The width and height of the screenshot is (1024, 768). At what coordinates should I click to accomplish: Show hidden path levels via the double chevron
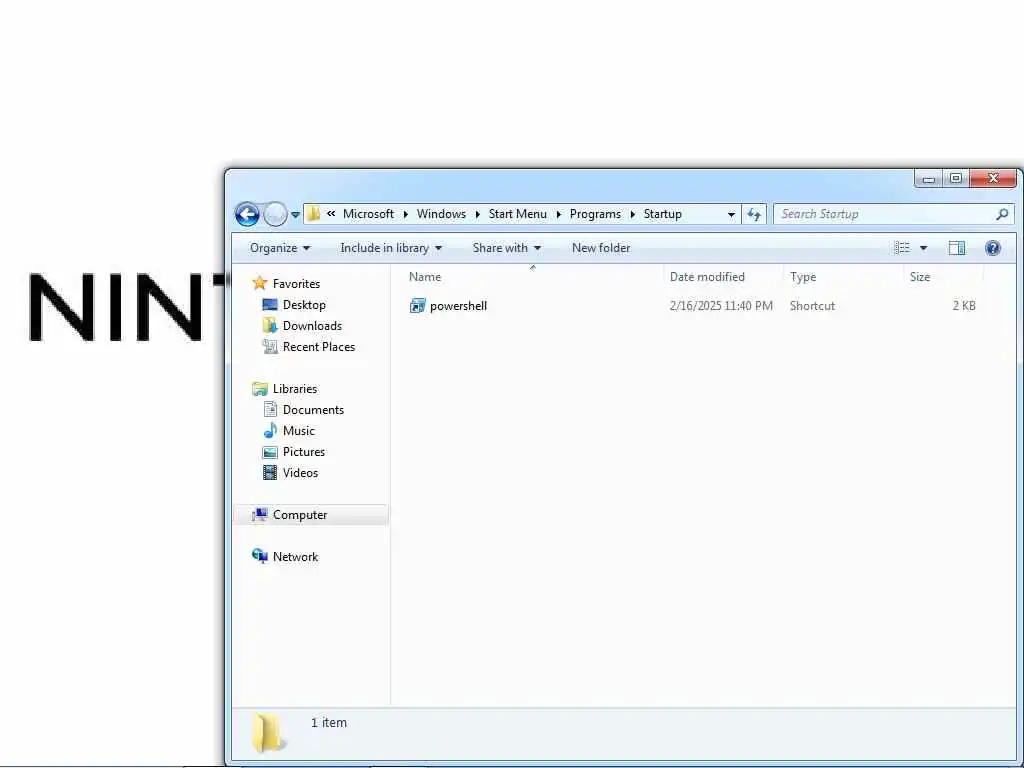click(331, 214)
